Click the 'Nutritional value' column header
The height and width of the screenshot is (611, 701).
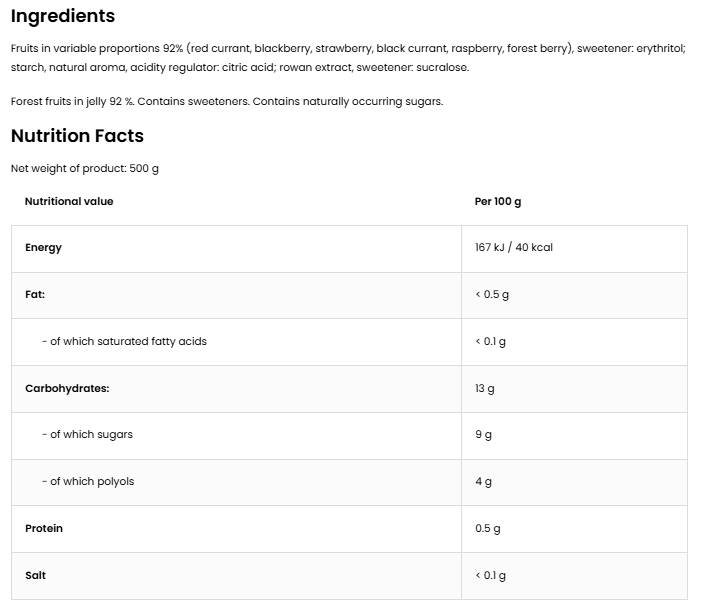[x=69, y=201]
